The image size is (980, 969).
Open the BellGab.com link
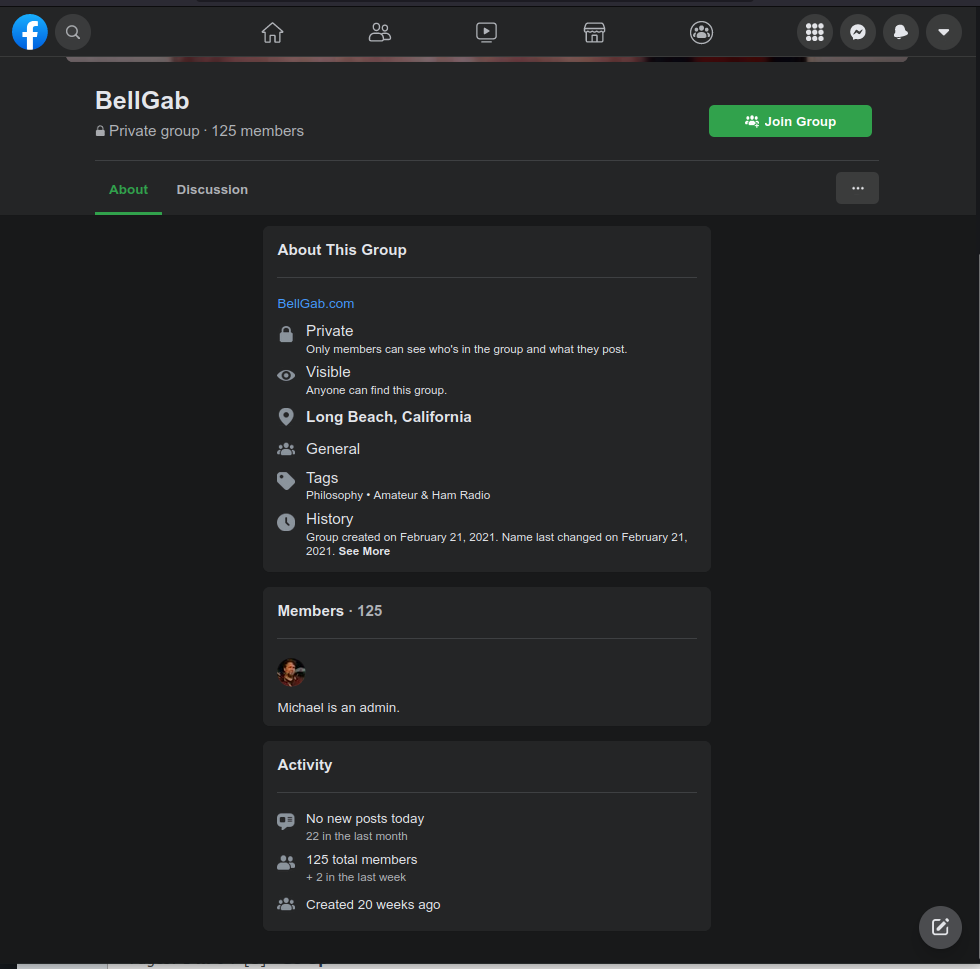click(316, 303)
